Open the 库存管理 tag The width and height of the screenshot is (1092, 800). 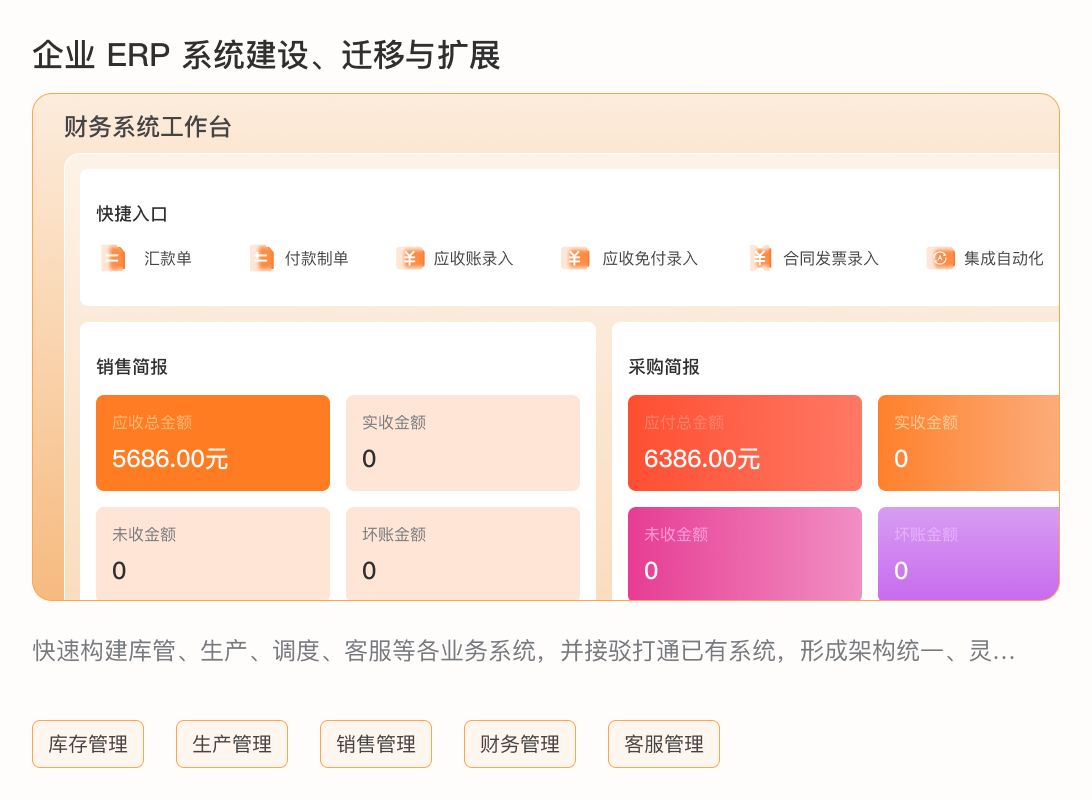click(x=88, y=744)
